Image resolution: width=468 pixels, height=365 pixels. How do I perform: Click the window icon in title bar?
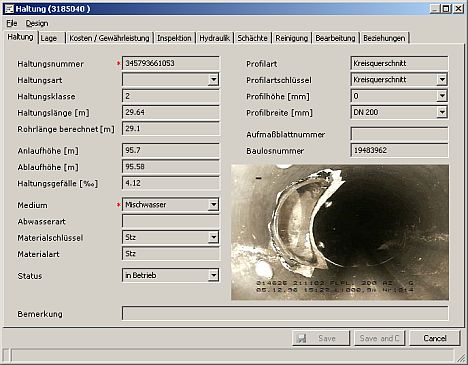(9, 9)
